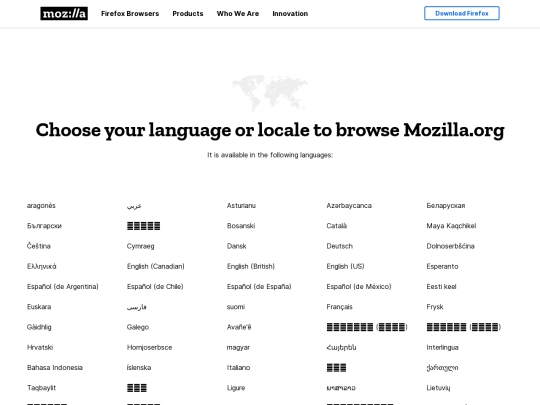Click the Mozilla logo
Screen dimensions: 540x405
pyautogui.click(x=64, y=13)
